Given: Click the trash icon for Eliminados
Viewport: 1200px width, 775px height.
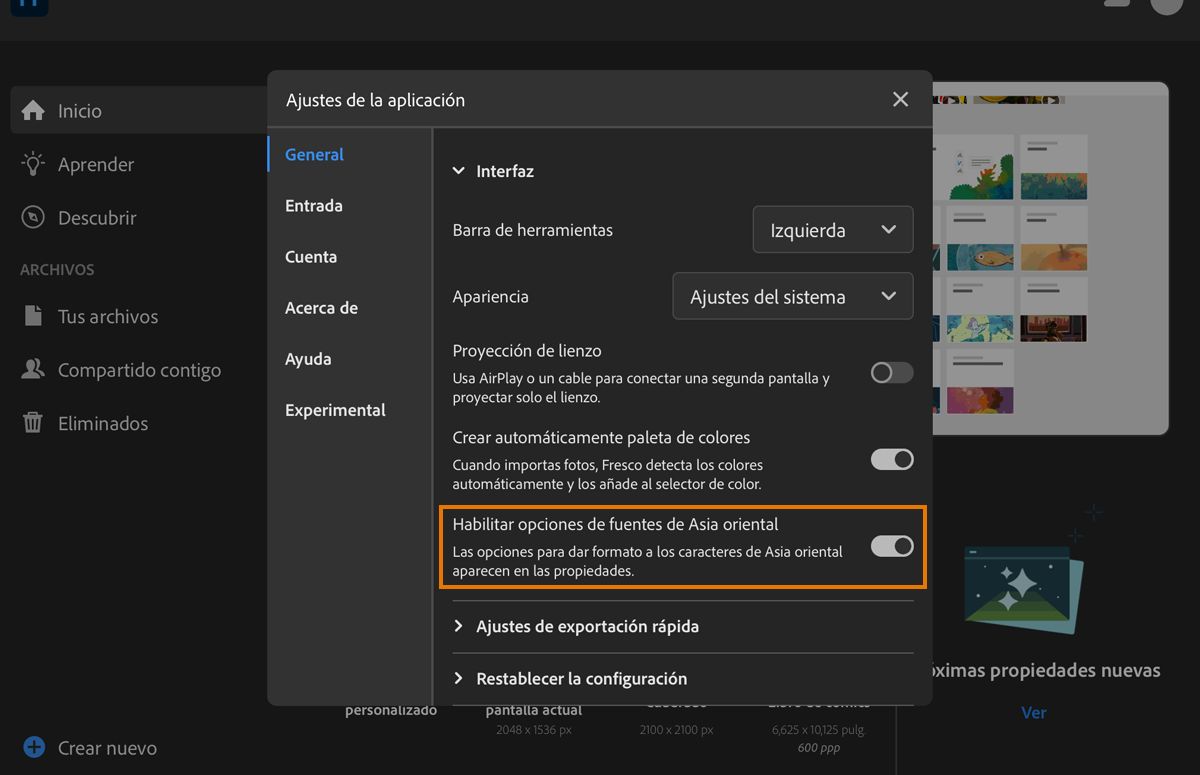Looking at the screenshot, I should (x=33, y=422).
